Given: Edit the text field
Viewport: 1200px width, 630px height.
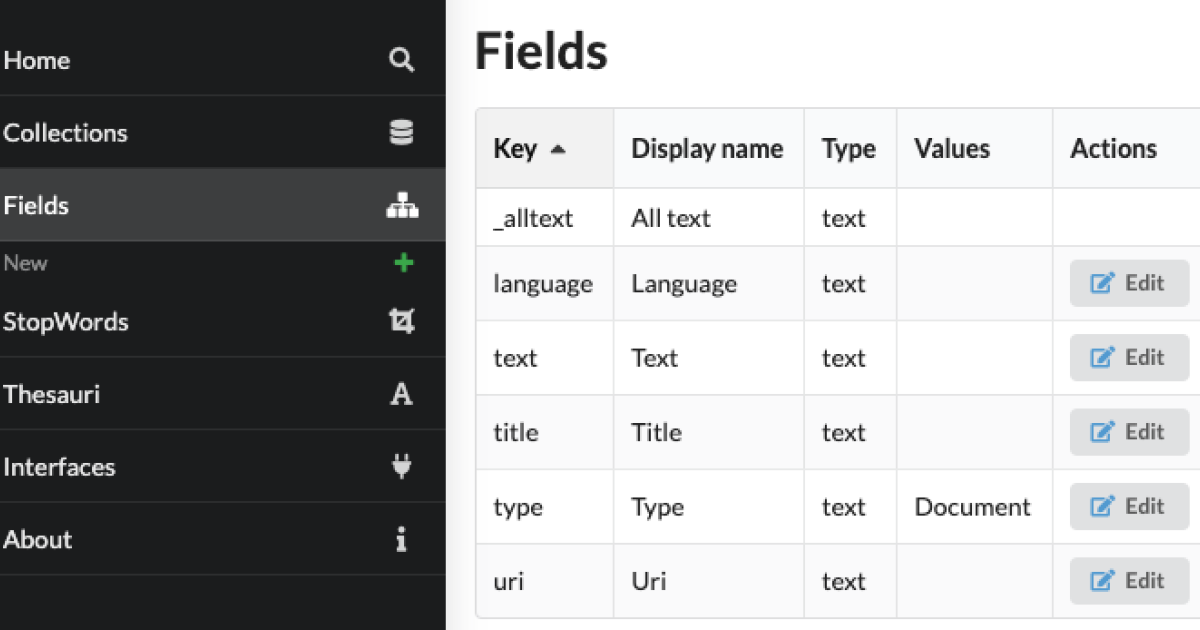Looking at the screenshot, I should [x=1129, y=357].
